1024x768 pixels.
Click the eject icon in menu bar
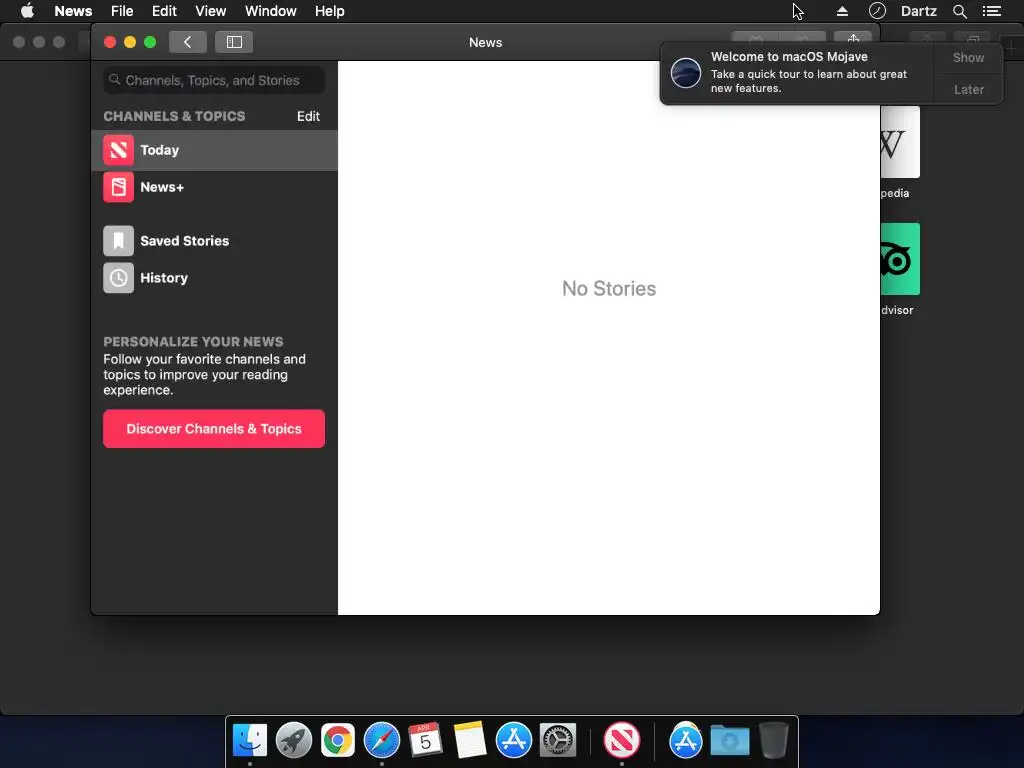tap(842, 11)
